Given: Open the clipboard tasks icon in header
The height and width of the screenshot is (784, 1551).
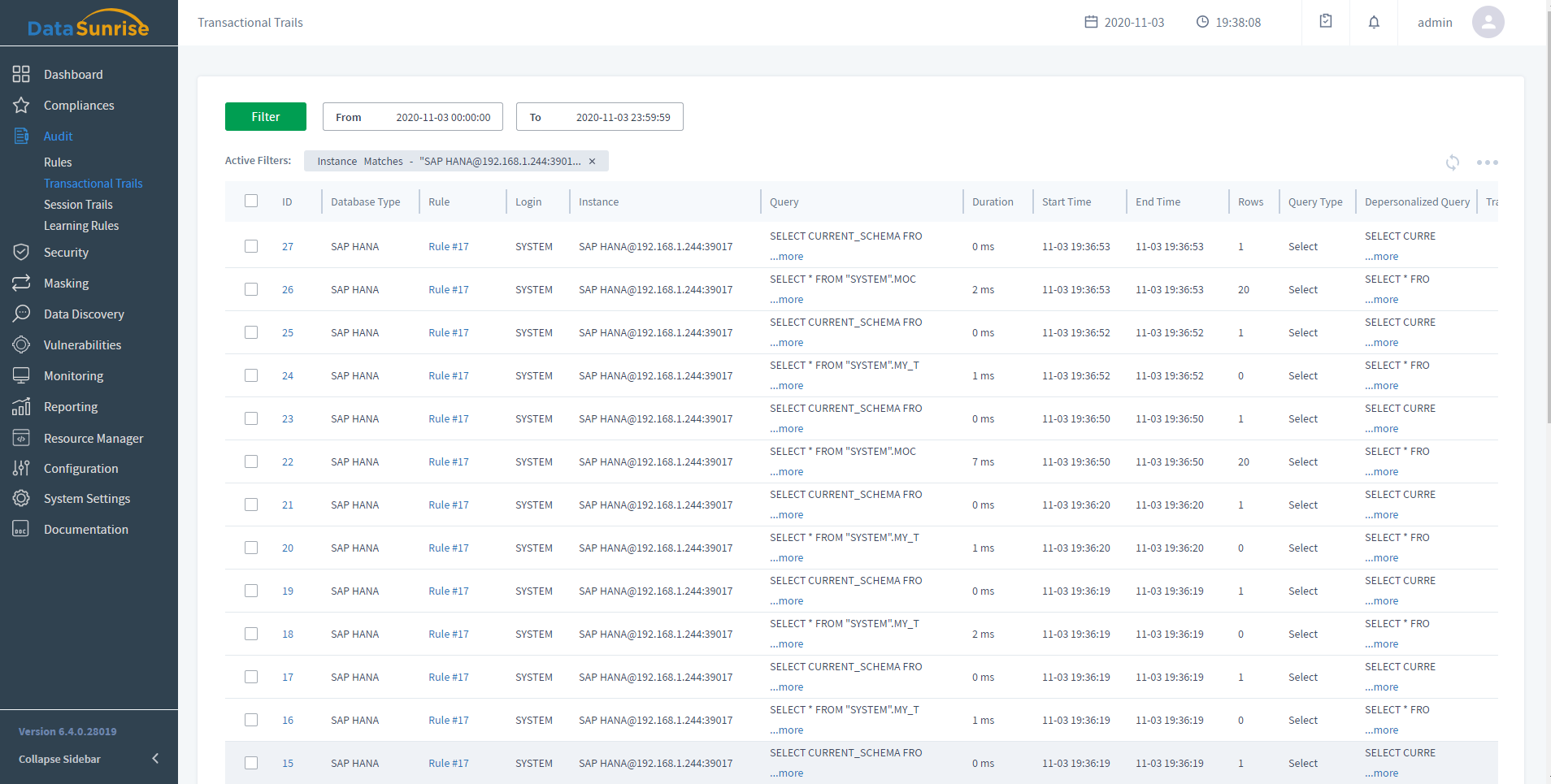Looking at the screenshot, I should coord(1326,22).
